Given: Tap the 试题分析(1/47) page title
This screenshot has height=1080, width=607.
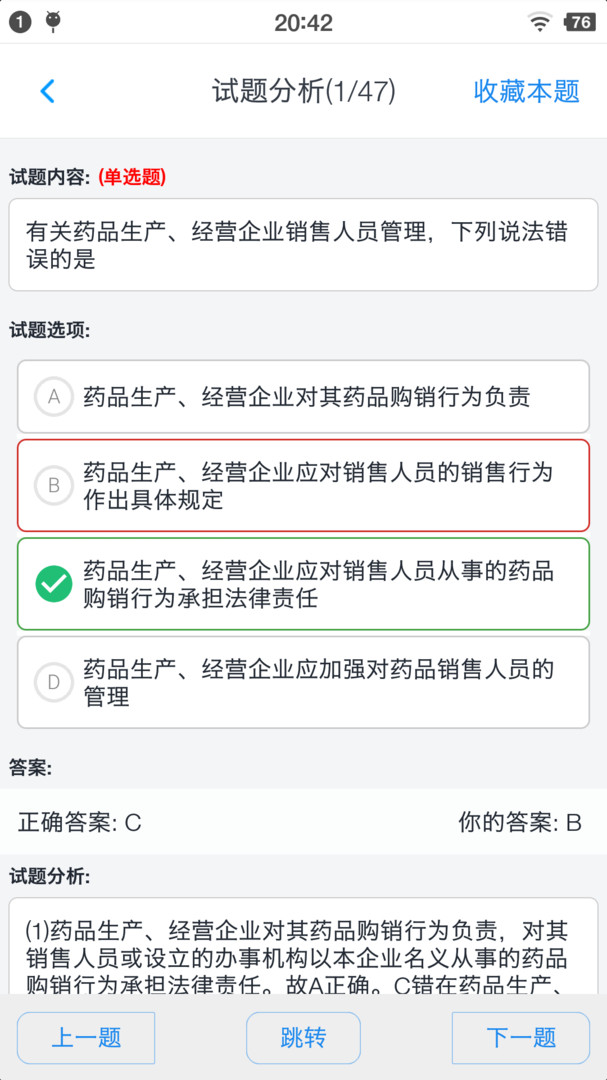Looking at the screenshot, I should (303, 91).
